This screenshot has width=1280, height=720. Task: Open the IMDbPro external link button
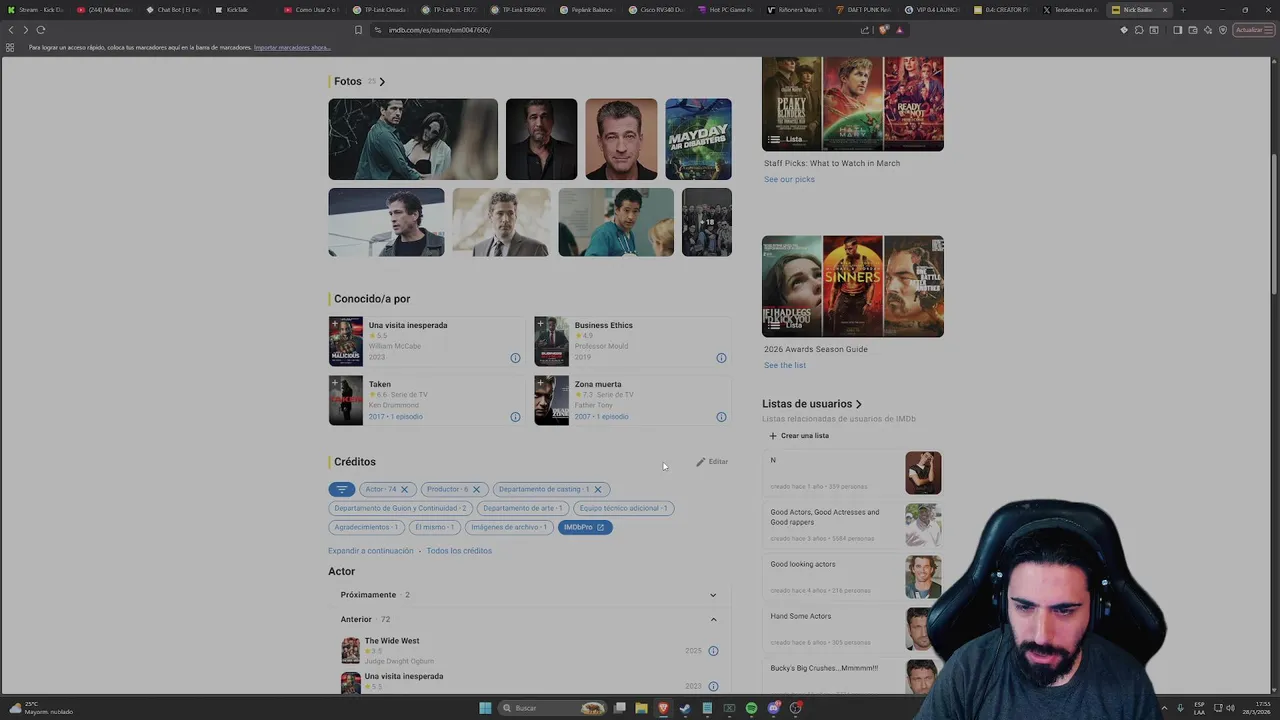(585, 527)
